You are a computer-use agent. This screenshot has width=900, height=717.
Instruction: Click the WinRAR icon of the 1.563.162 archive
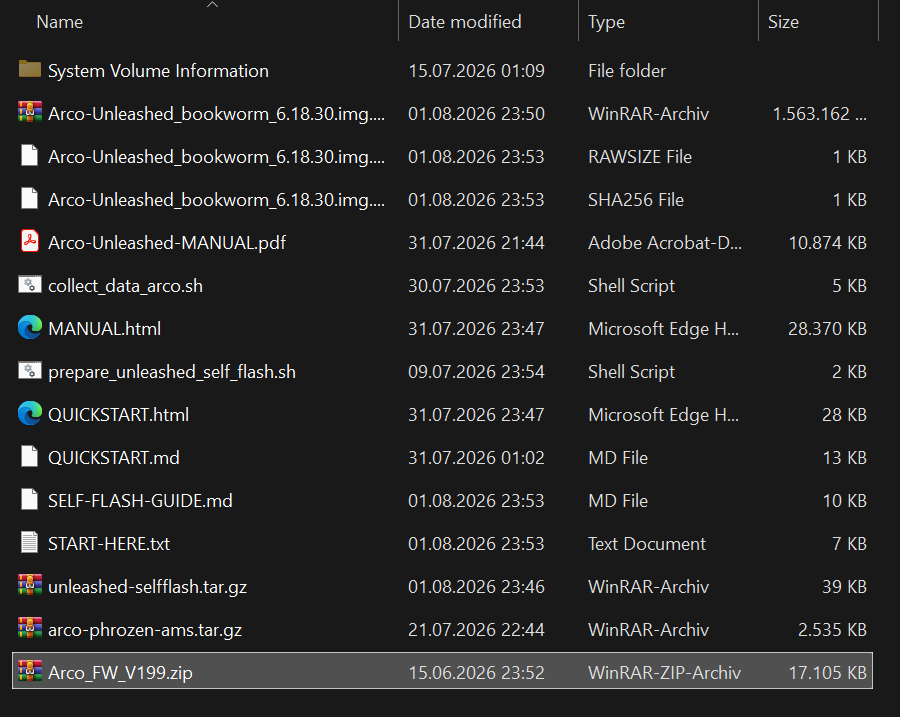tap(30, 112)
